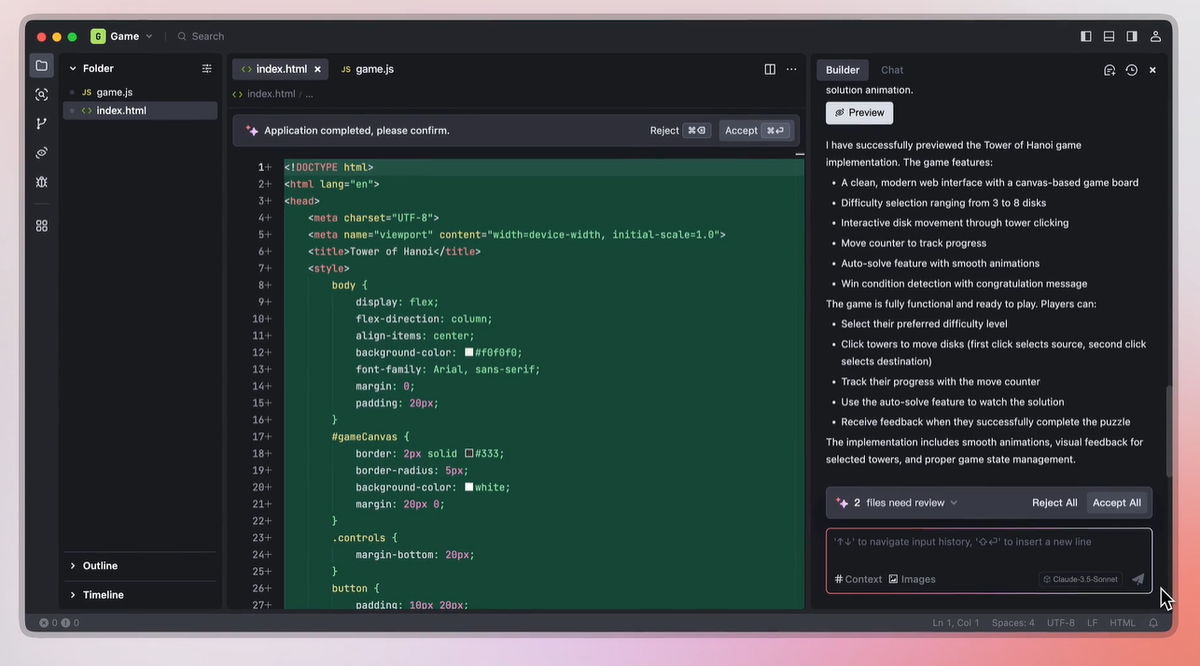Open the source control branch icon

pyautogui.click(x=41, y=124)
